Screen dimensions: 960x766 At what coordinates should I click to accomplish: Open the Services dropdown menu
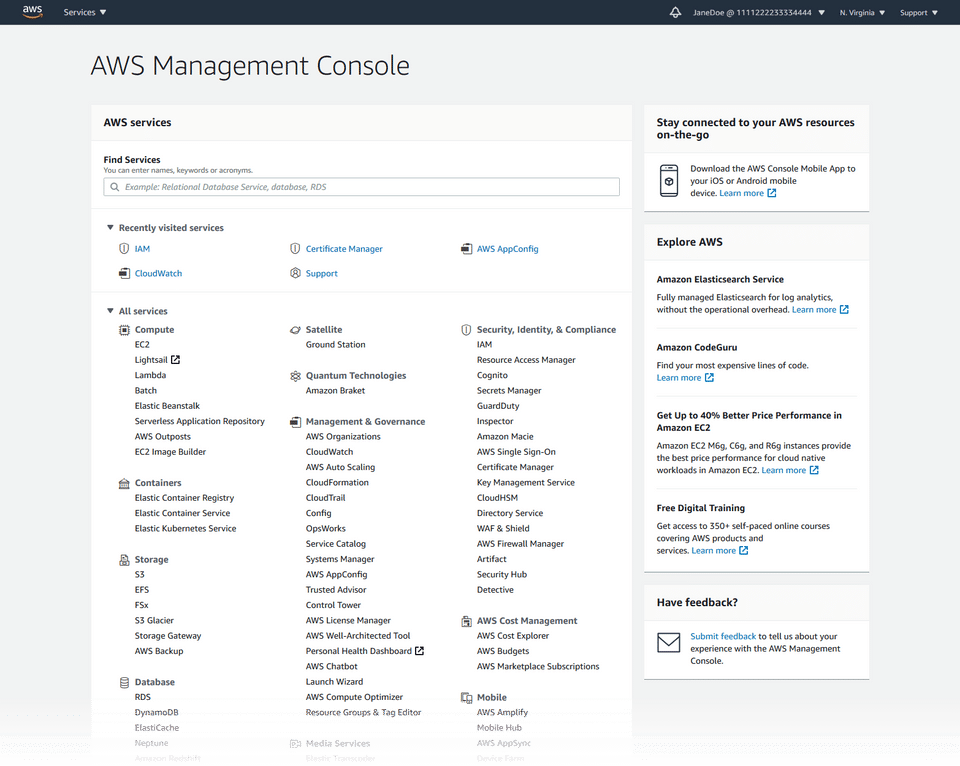point(84,12)
